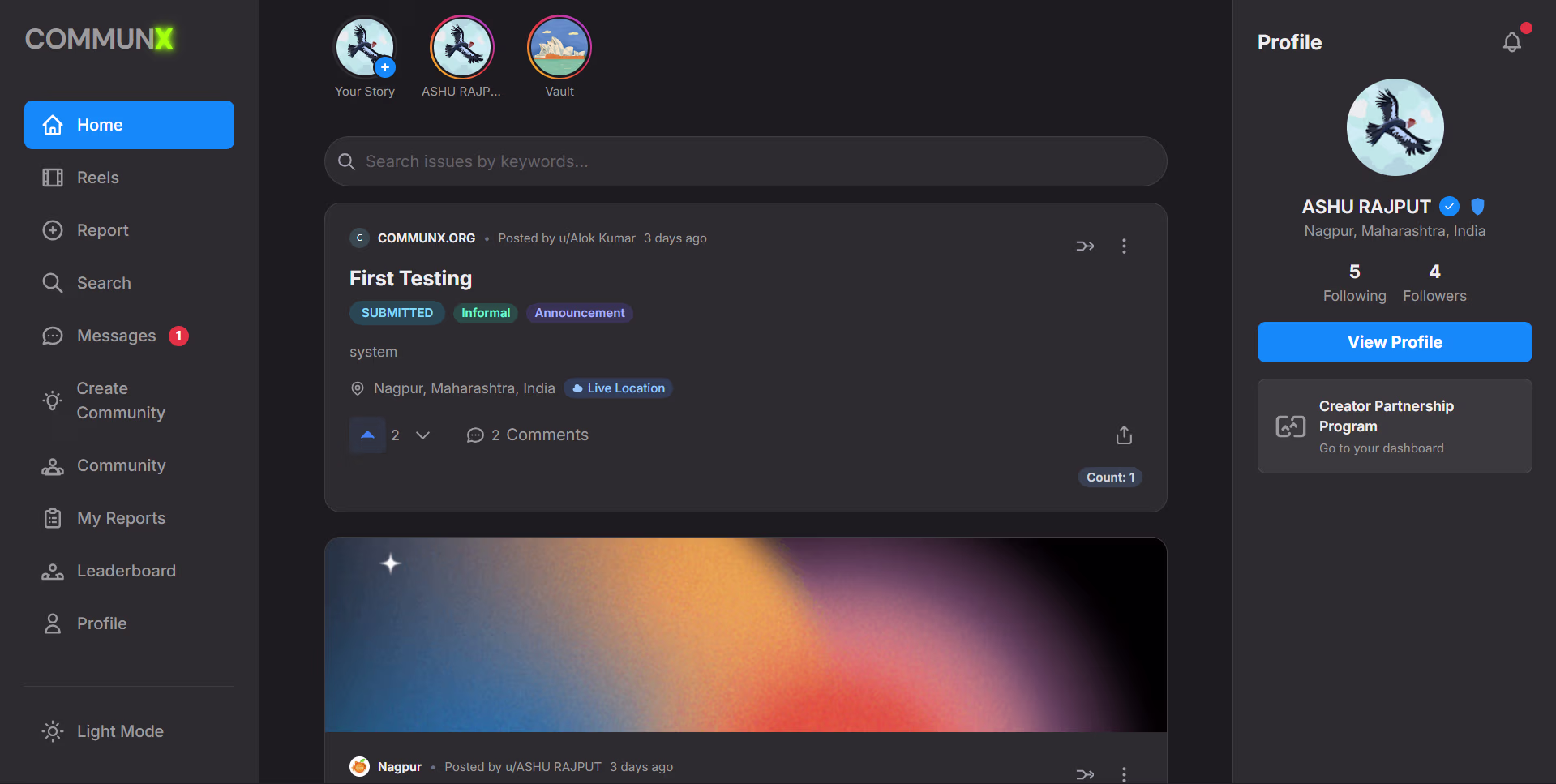Go to Leaderboard in the sidebar

[126, 571]
